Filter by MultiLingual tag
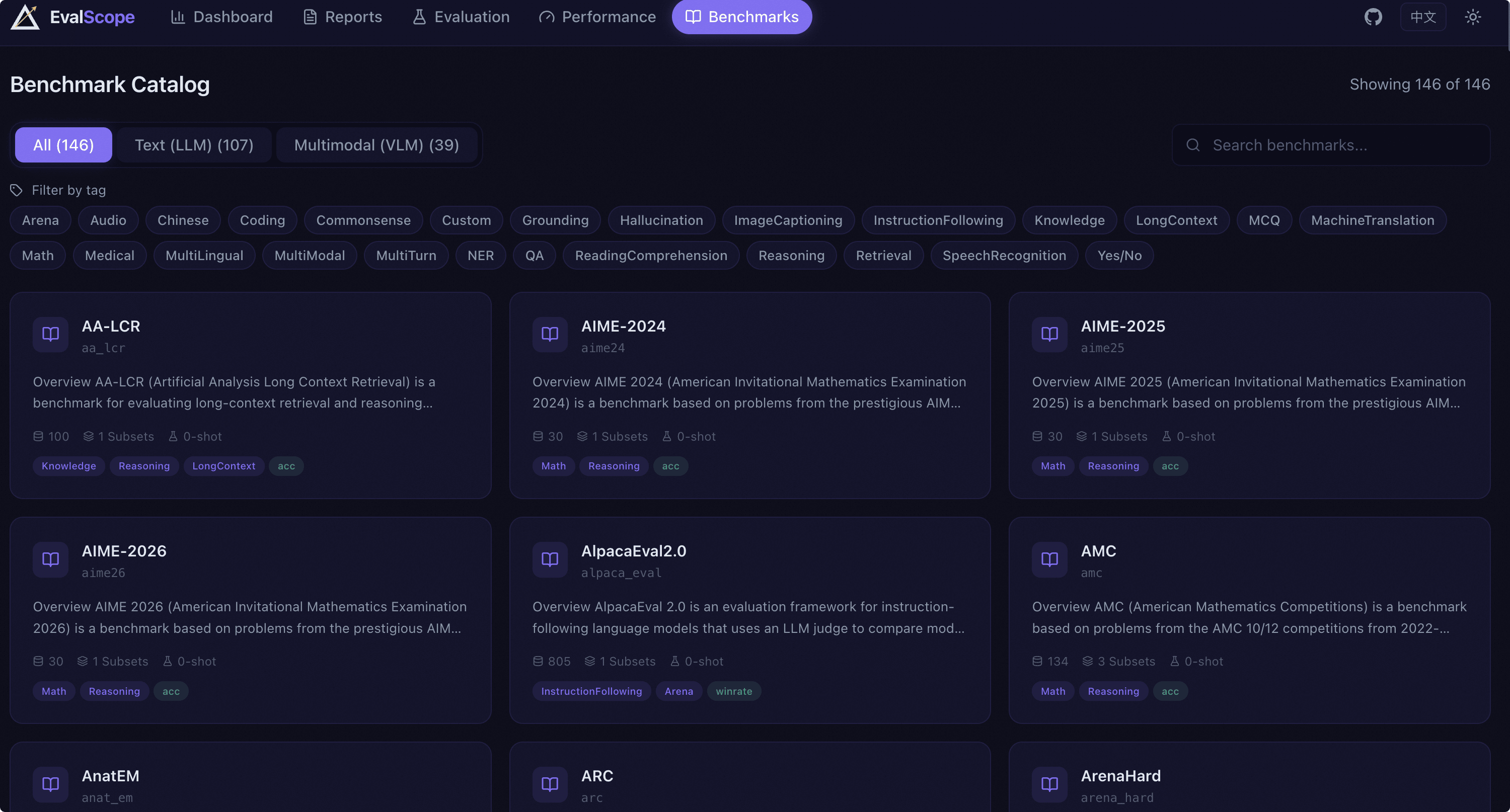Image resolution: width=1510 pixels, height=812 pixels. pos(204,256)
